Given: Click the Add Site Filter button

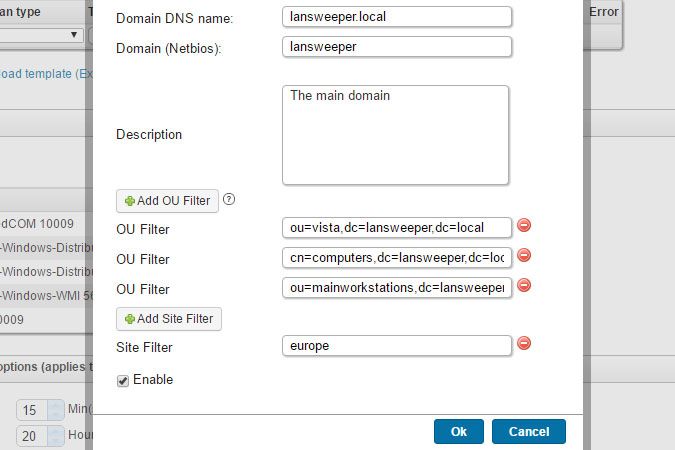Looking at the screenshot, I should (169, 318).
